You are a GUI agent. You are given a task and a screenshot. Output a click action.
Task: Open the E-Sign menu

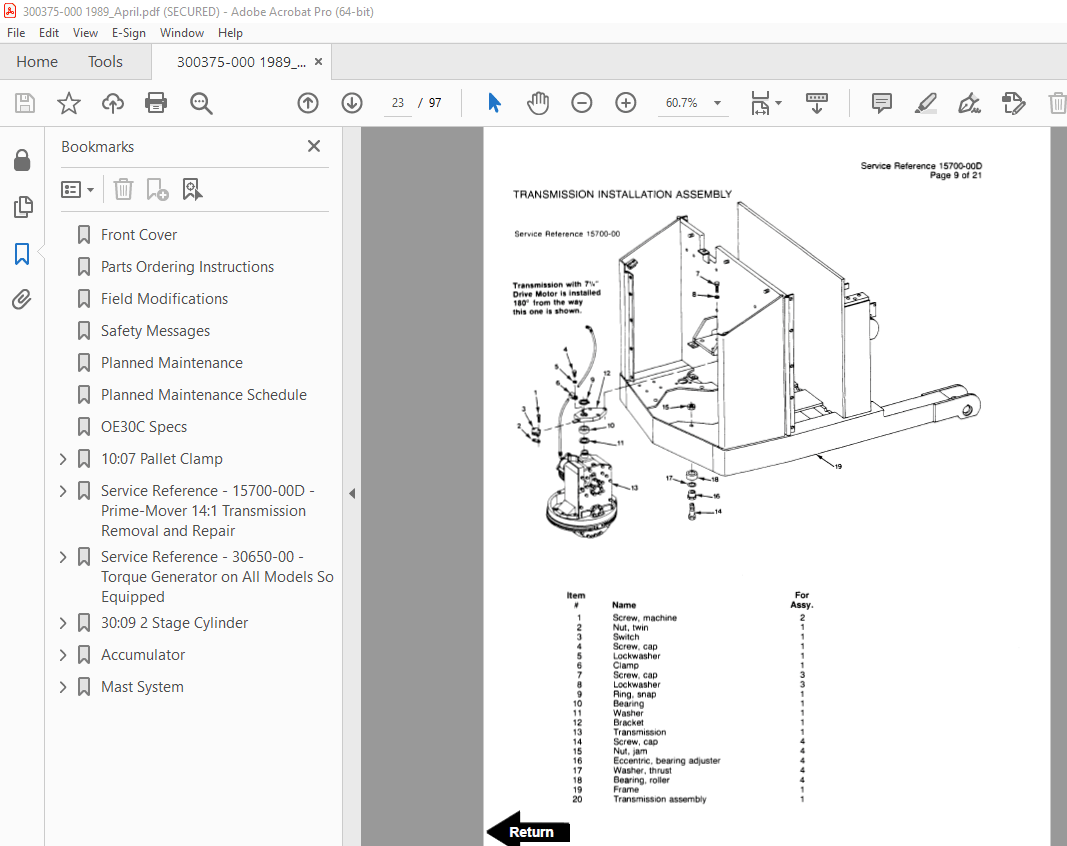(x=129, y=32)
